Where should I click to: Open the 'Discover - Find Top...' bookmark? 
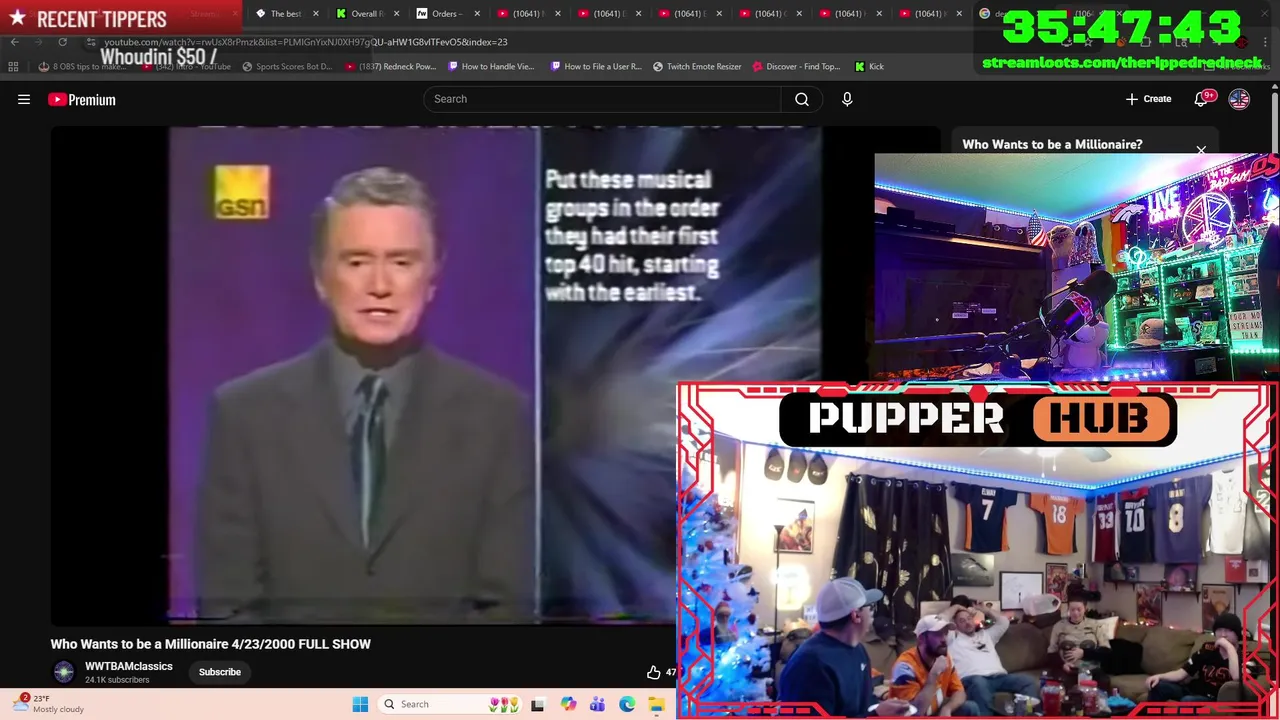tap(796, 66)
